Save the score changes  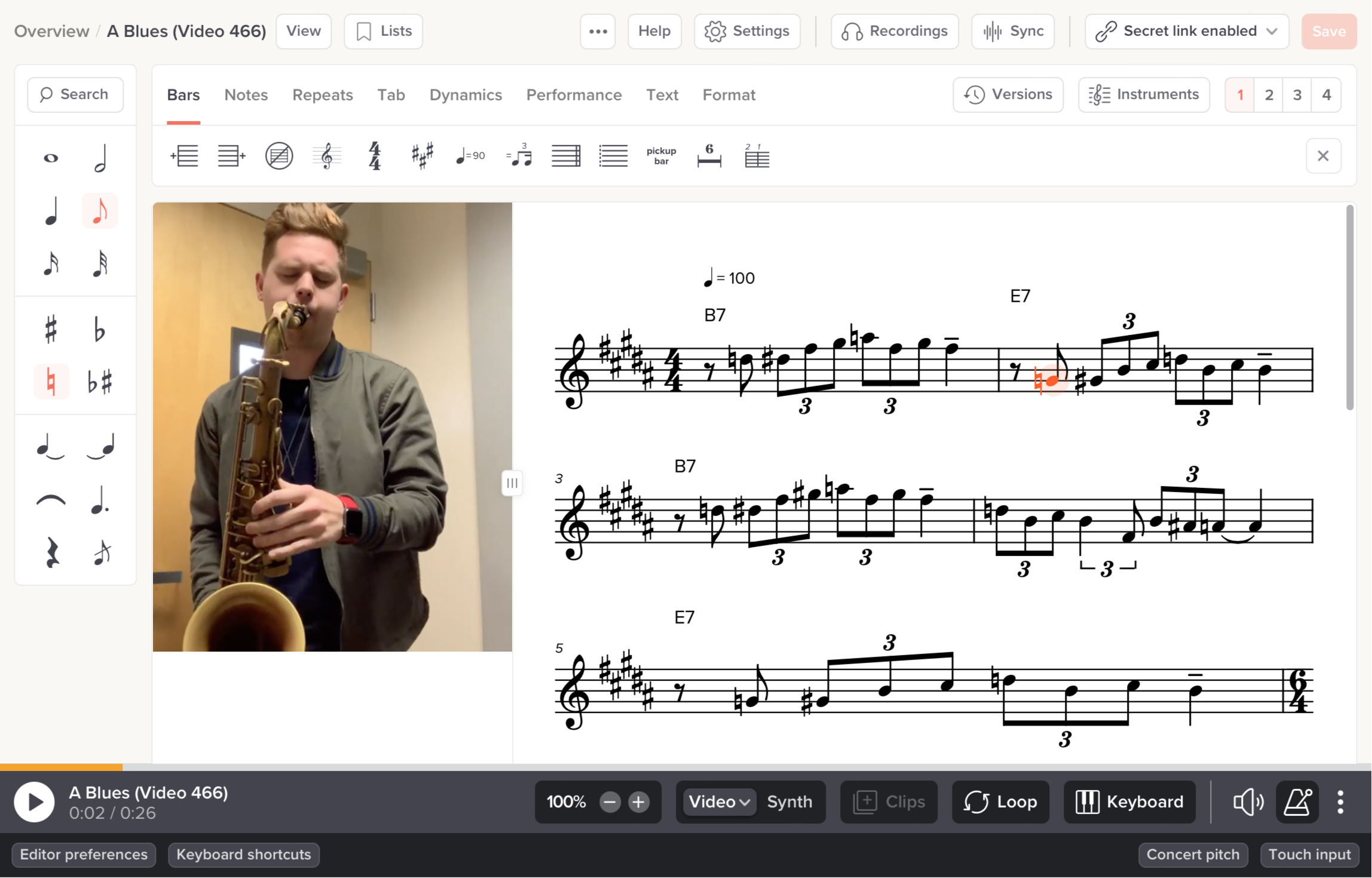pos(1328,31)
